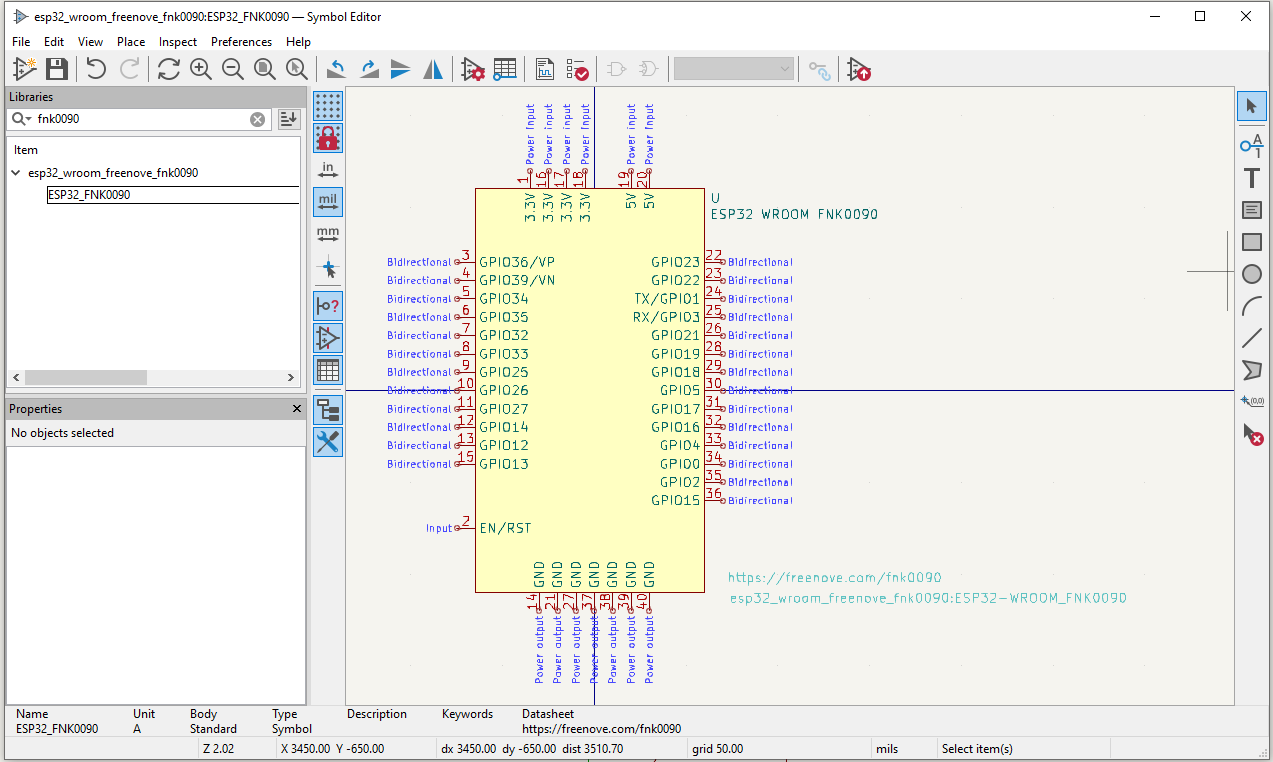Select the Pin tool

click(x=1251, y=145)
